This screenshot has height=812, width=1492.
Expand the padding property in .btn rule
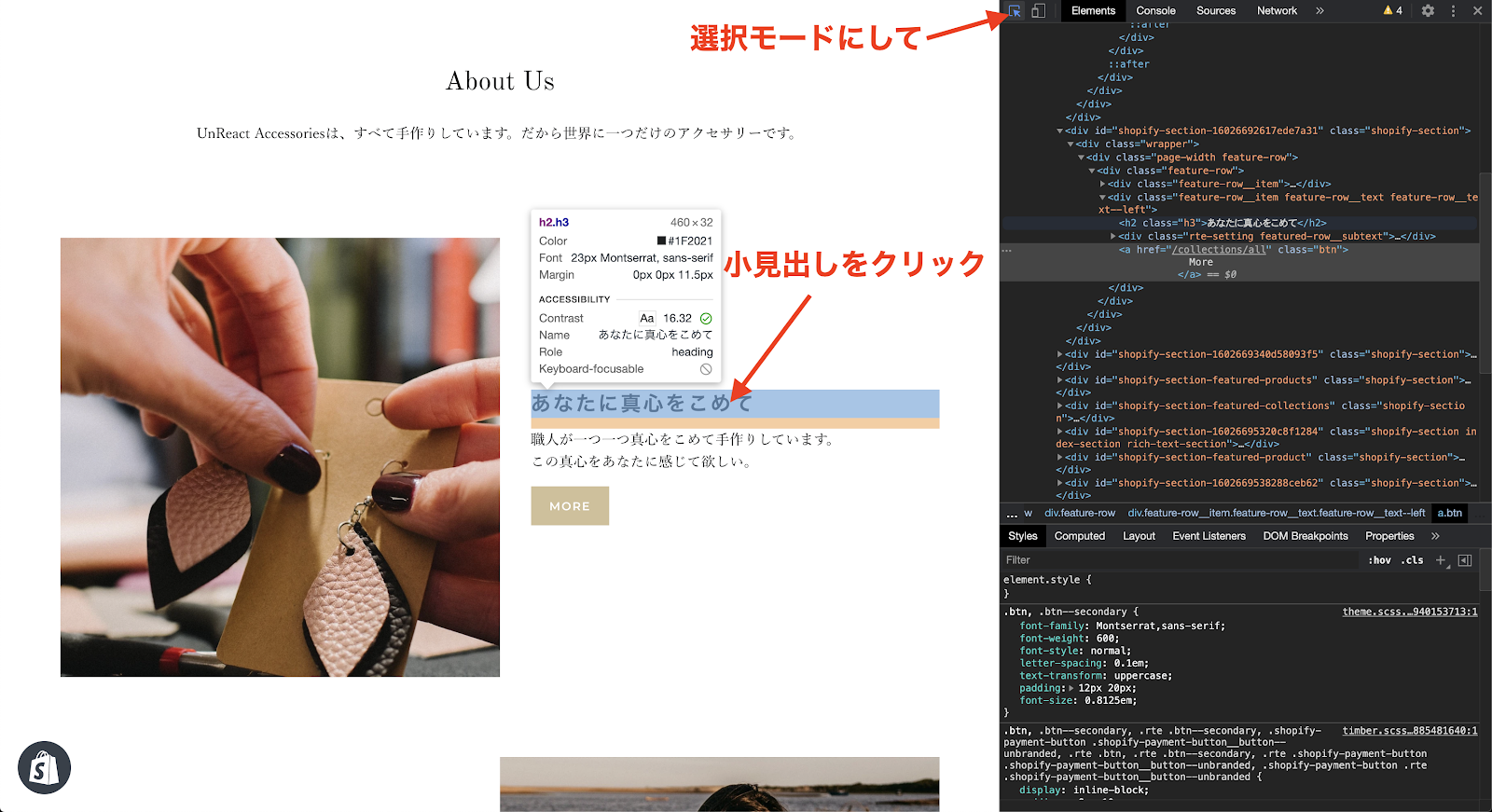1071,688
